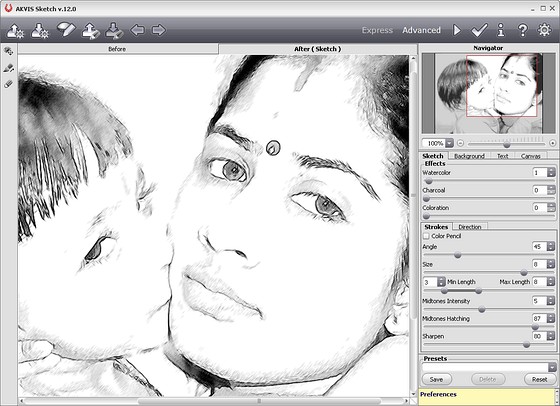The width and height of the screenshot is (560, 406).
Task: Select the top tool in the left sidebar
Action: click(9, 51)
